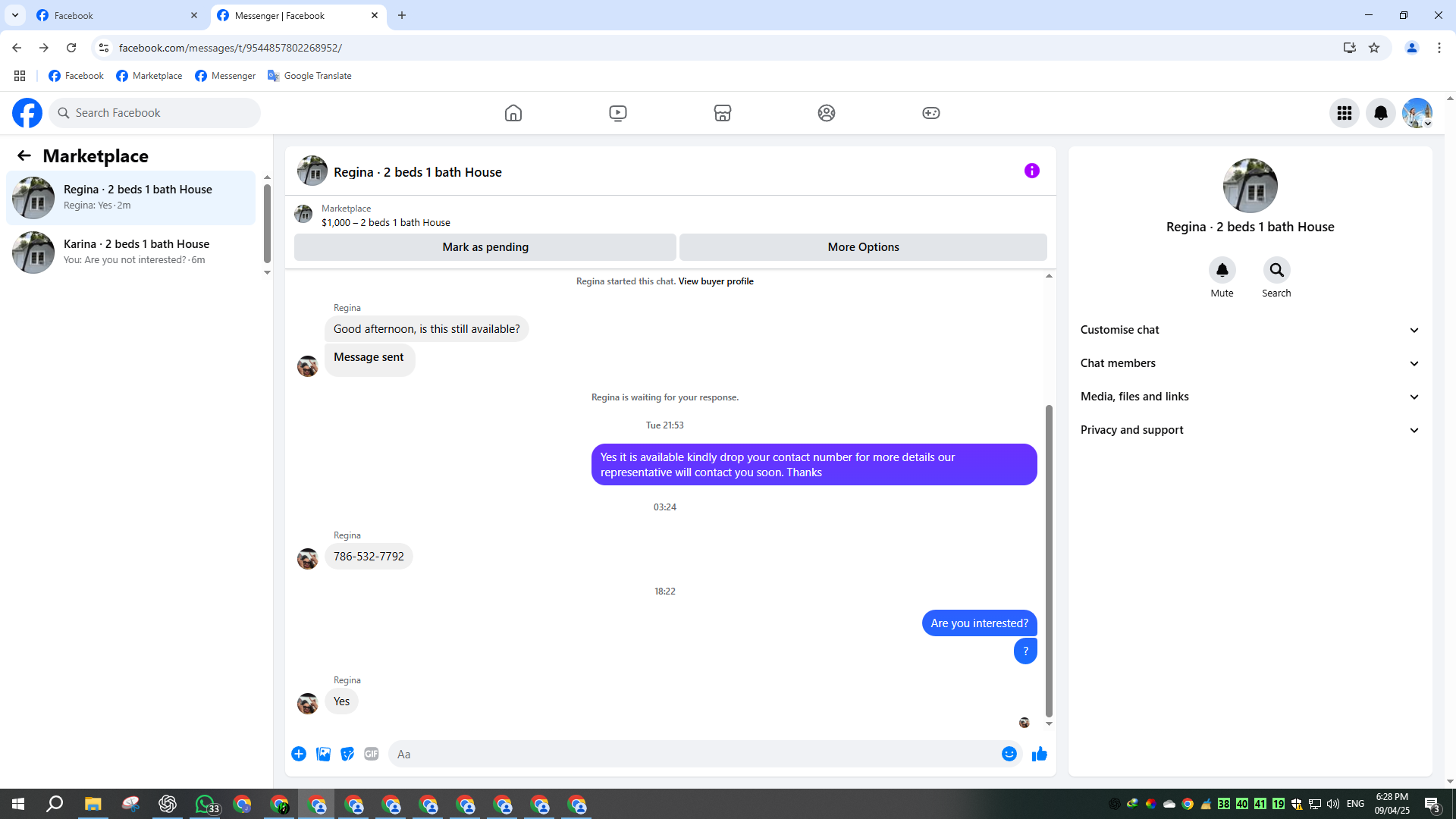Open Windows taskbar search
The height and width of the screenshot is (819, 1456).
coord(55,804)
